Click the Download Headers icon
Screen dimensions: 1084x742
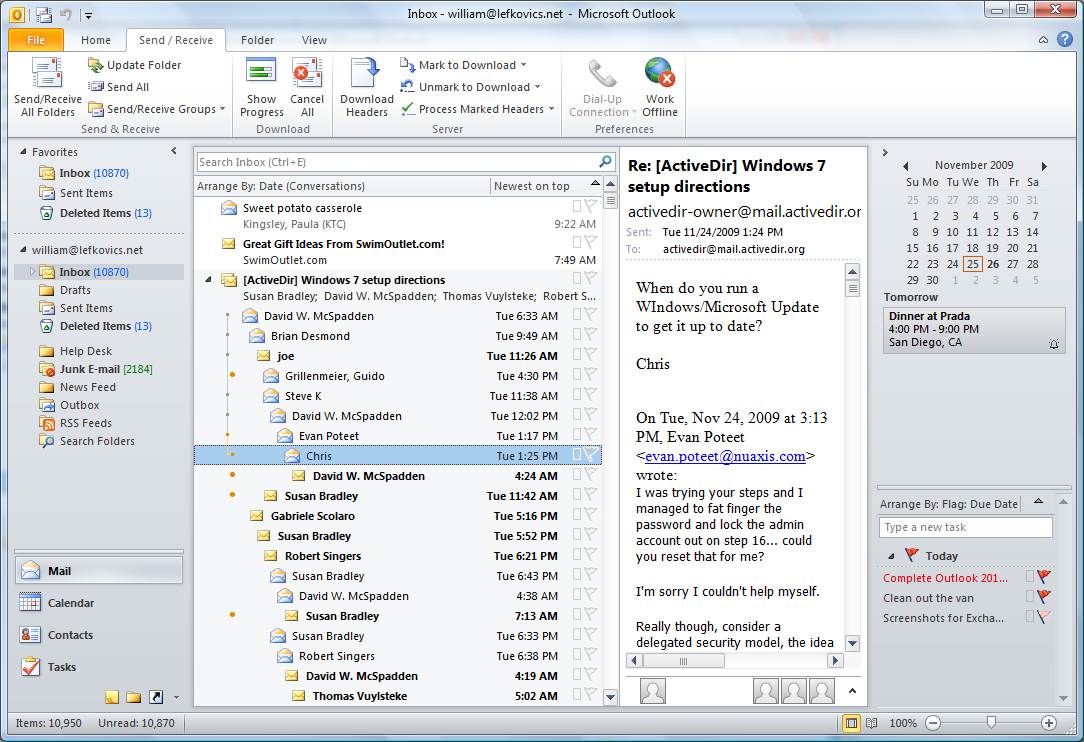point(366,73)
